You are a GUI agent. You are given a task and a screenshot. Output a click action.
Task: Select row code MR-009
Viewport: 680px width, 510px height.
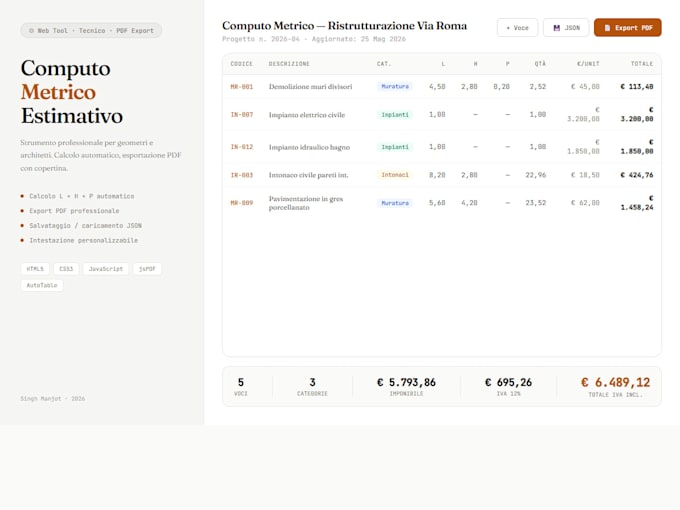242,203
